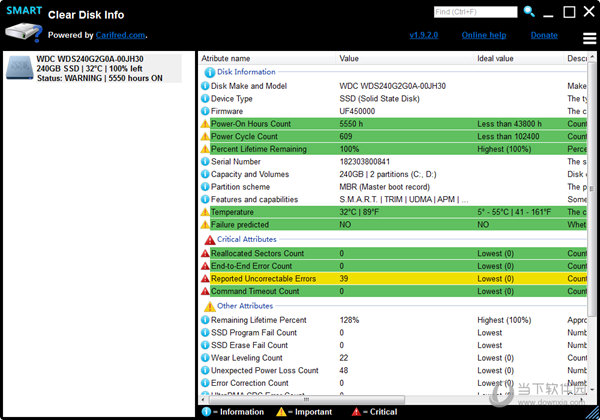
Task: Click the disk help logo icon
Action: (24, 32)
